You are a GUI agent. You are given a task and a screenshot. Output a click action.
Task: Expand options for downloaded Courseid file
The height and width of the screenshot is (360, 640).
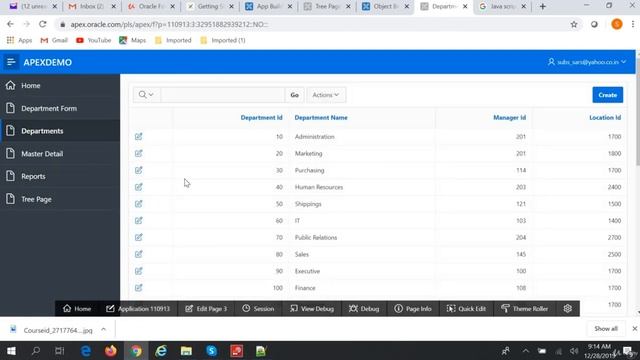tap(103, 329)
